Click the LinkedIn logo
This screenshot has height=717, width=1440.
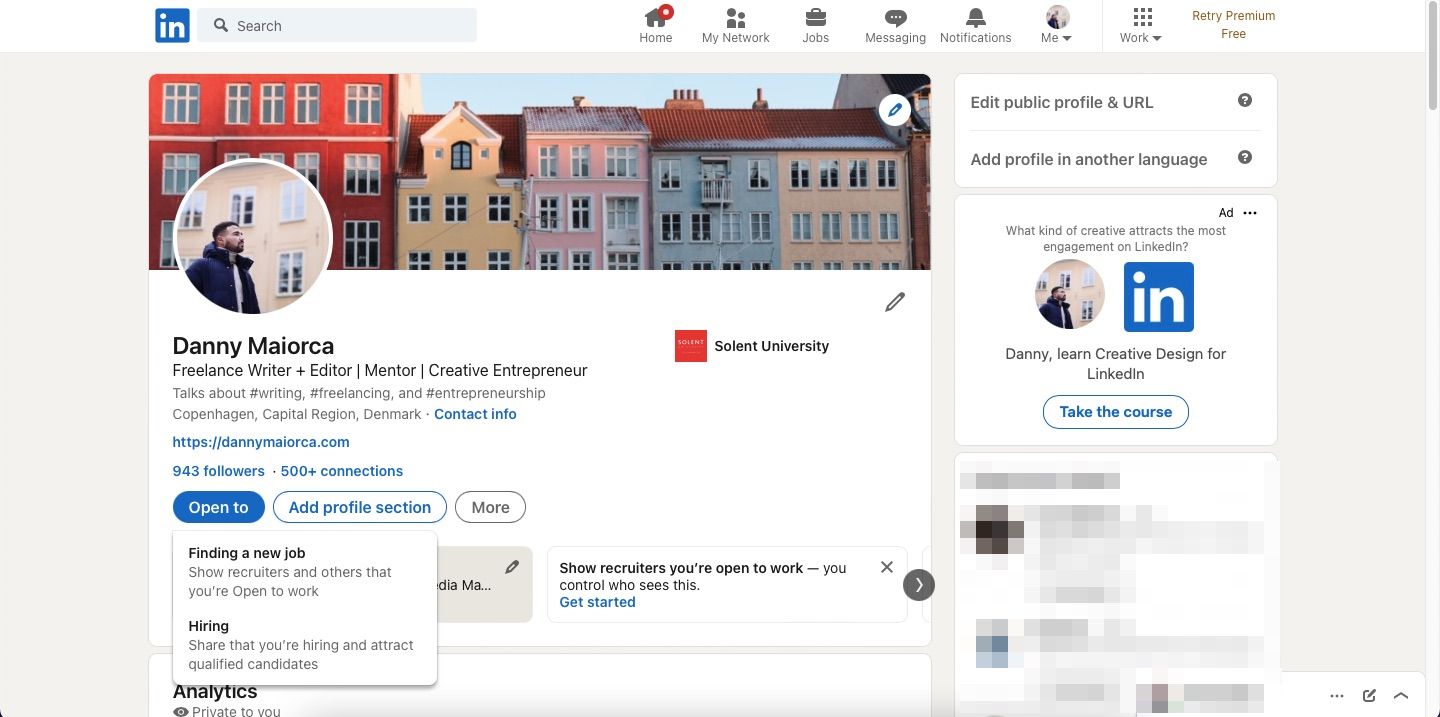[x=171, y=25]
